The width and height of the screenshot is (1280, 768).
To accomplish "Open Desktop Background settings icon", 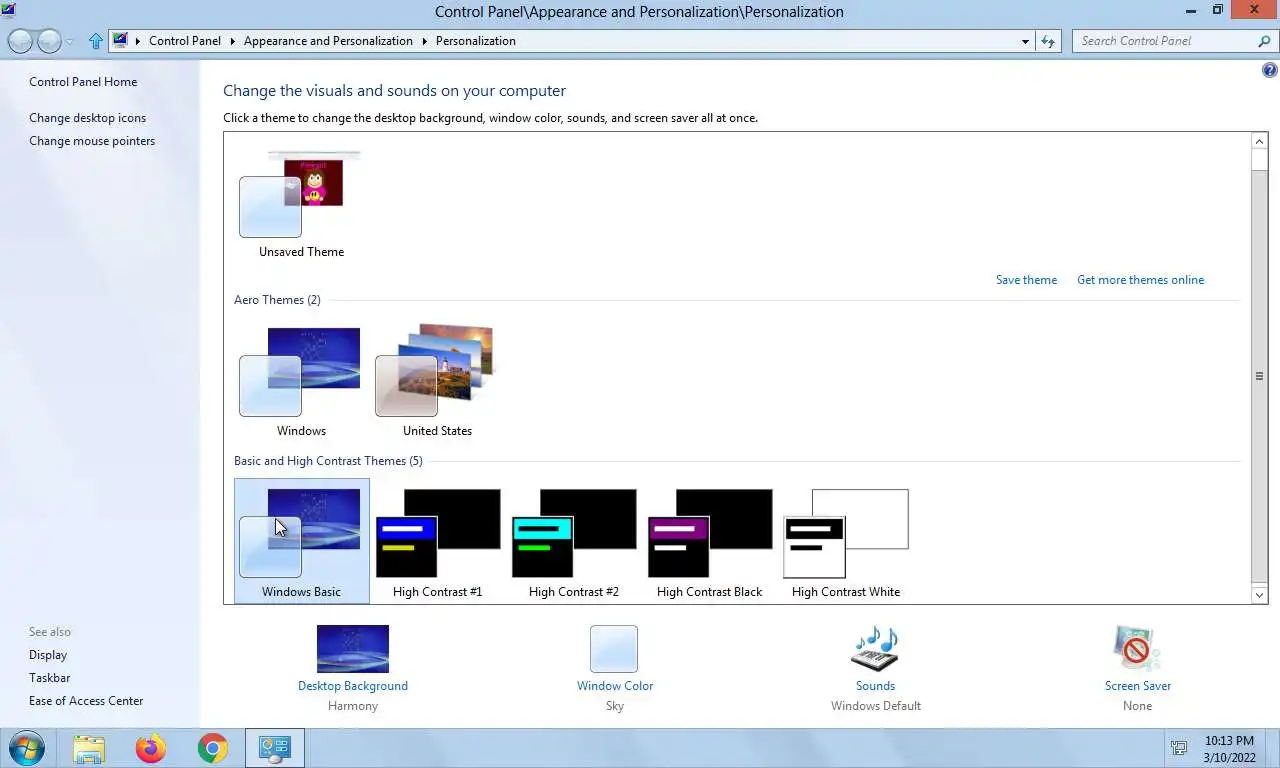I will (x=352, y=649).
